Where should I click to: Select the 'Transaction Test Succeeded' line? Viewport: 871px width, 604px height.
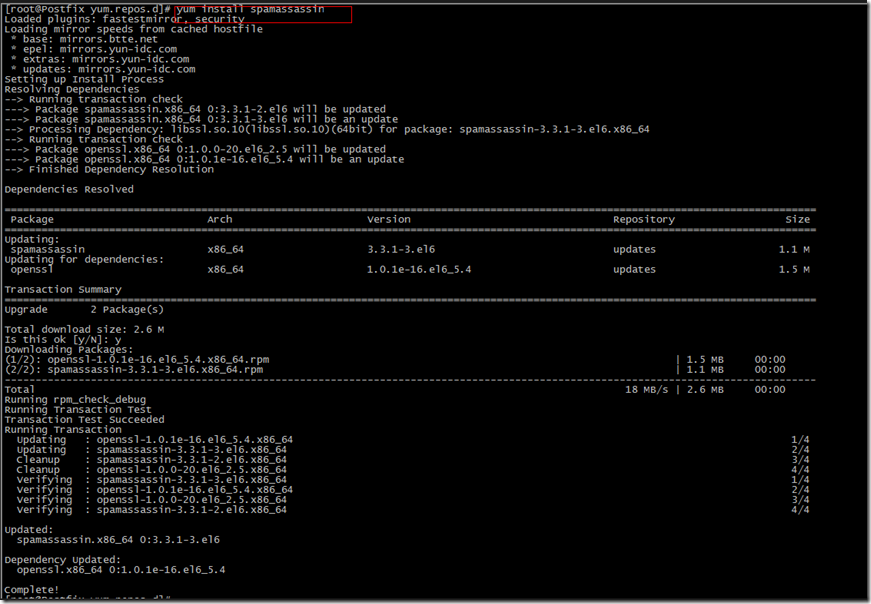[x=84, y=419]
